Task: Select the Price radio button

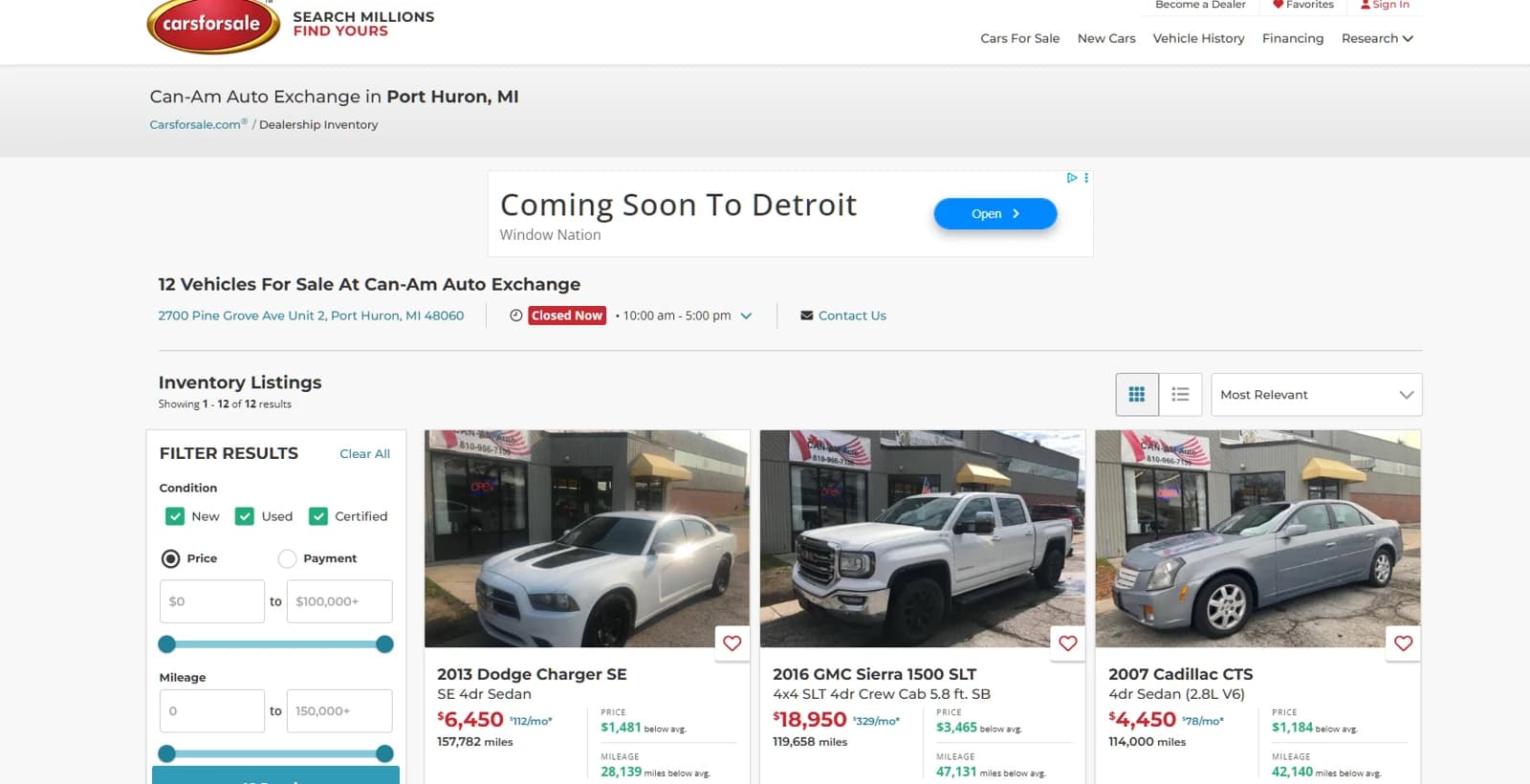Action: tap(171, 558)
